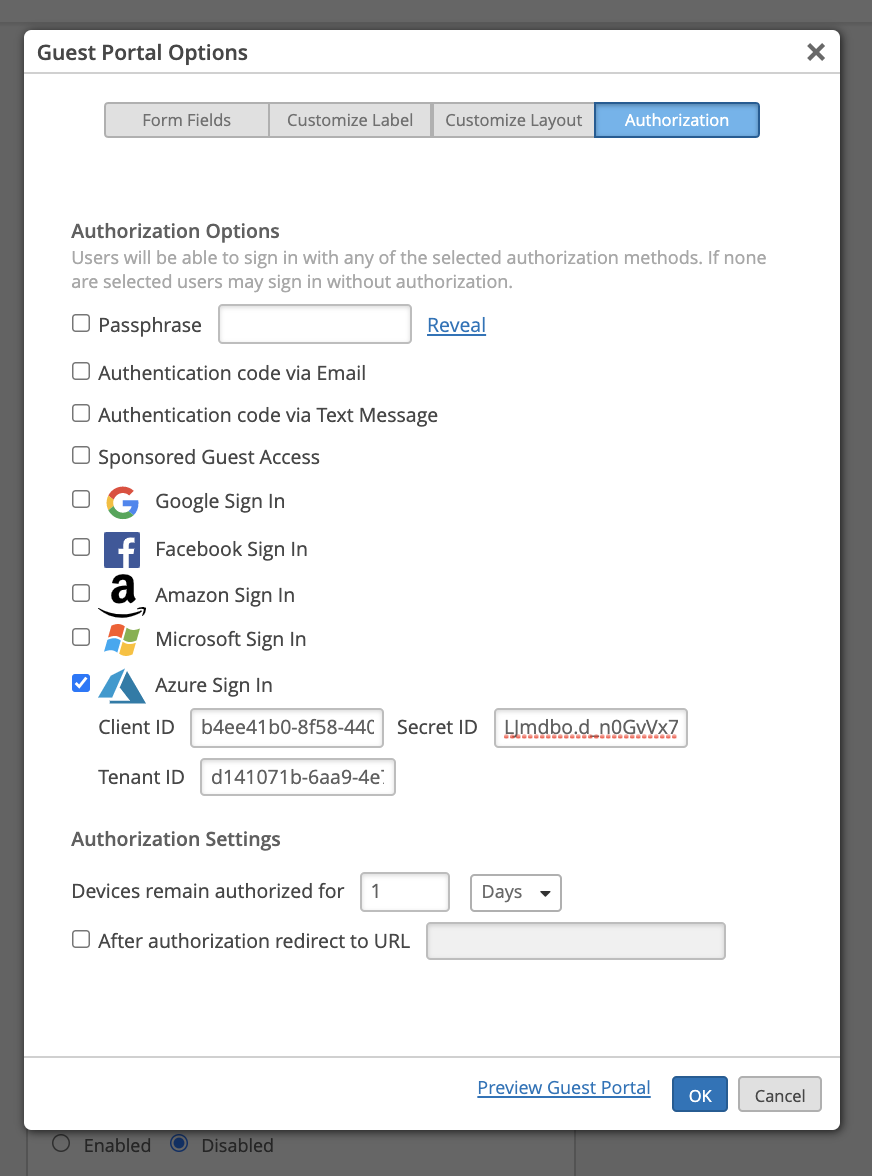Uncheck the Azure Sign In checkbox
Viewport: 872px width, 1176px height.
pyautogui.click(x=81, y=684)
